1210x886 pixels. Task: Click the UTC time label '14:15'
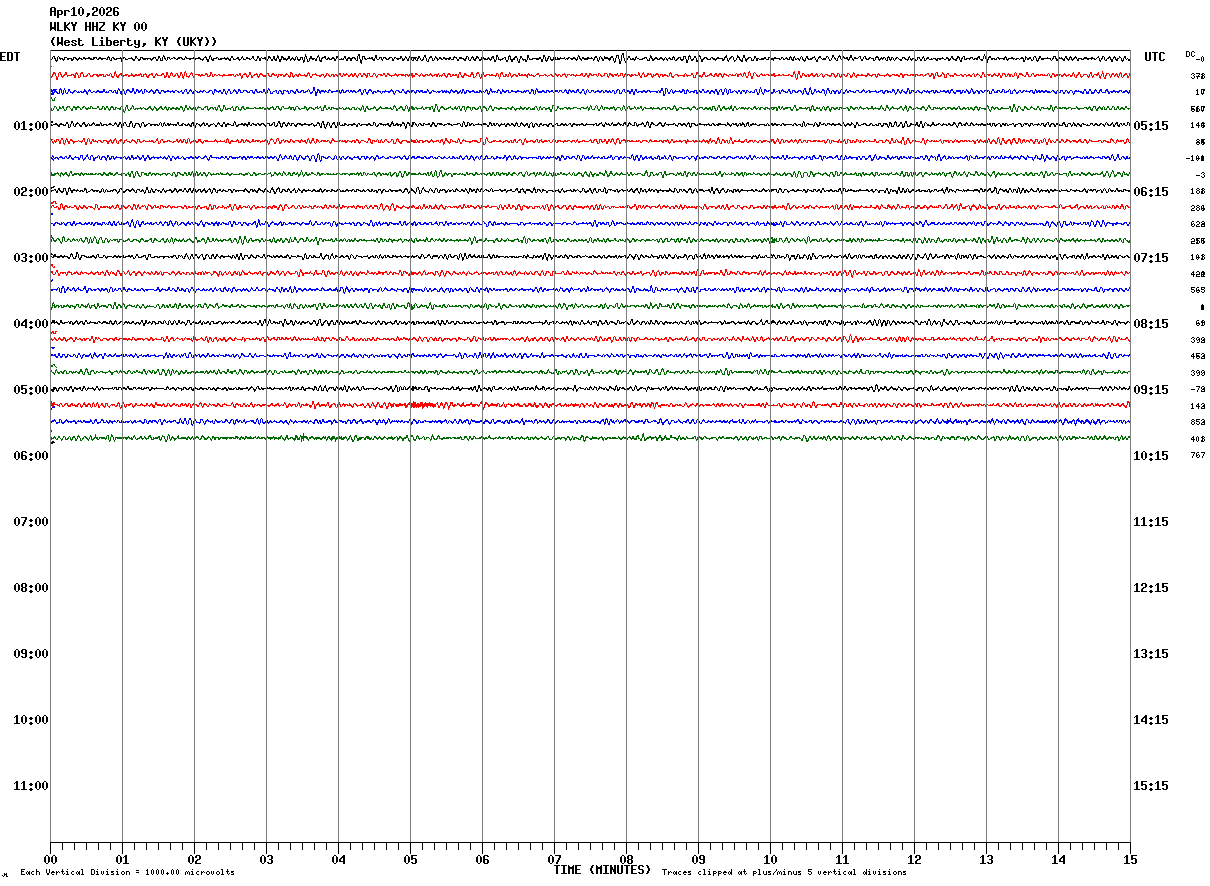(x=1151, y=720)
